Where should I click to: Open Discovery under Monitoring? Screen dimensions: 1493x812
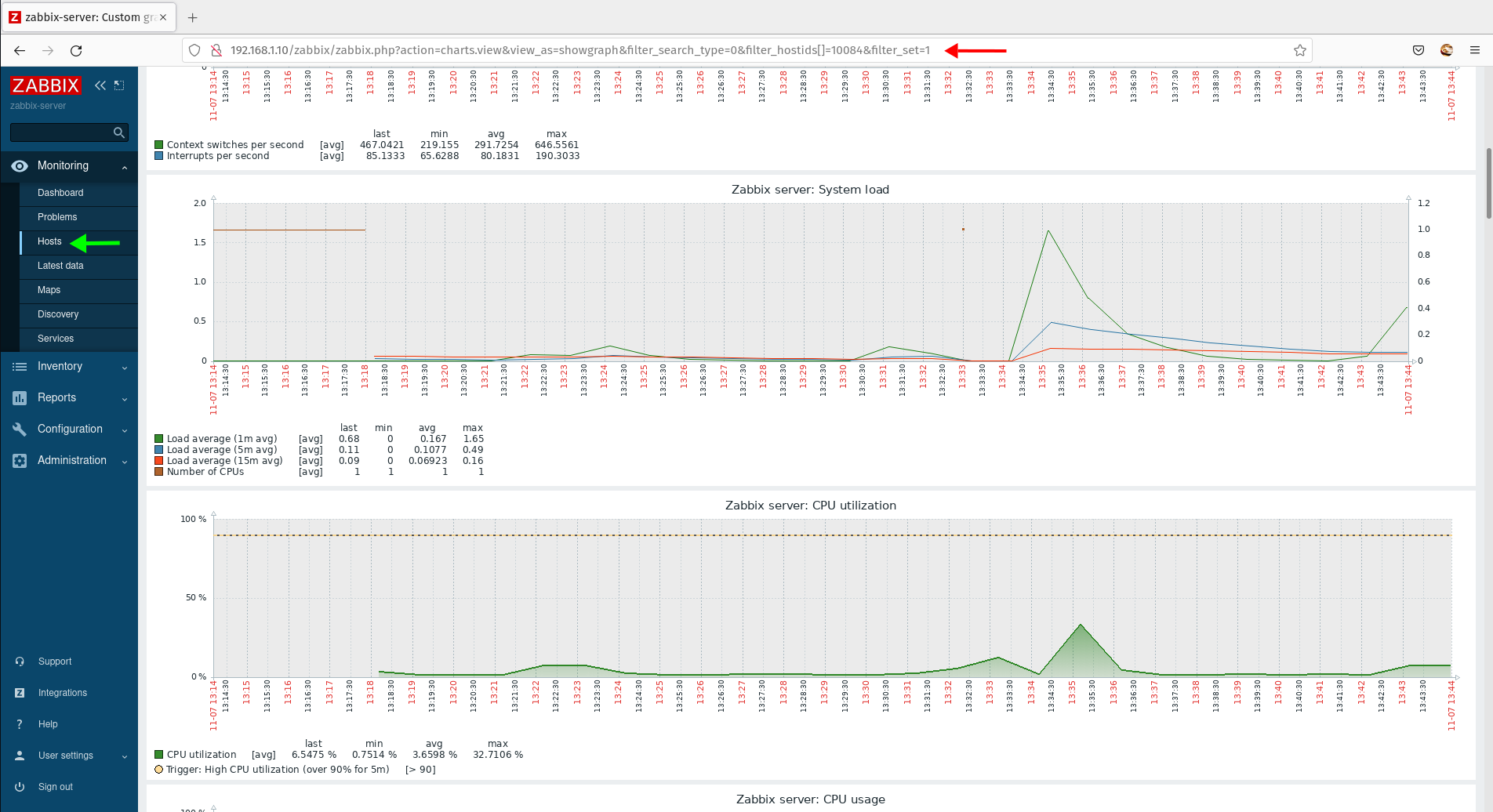(x=58, y=314)
